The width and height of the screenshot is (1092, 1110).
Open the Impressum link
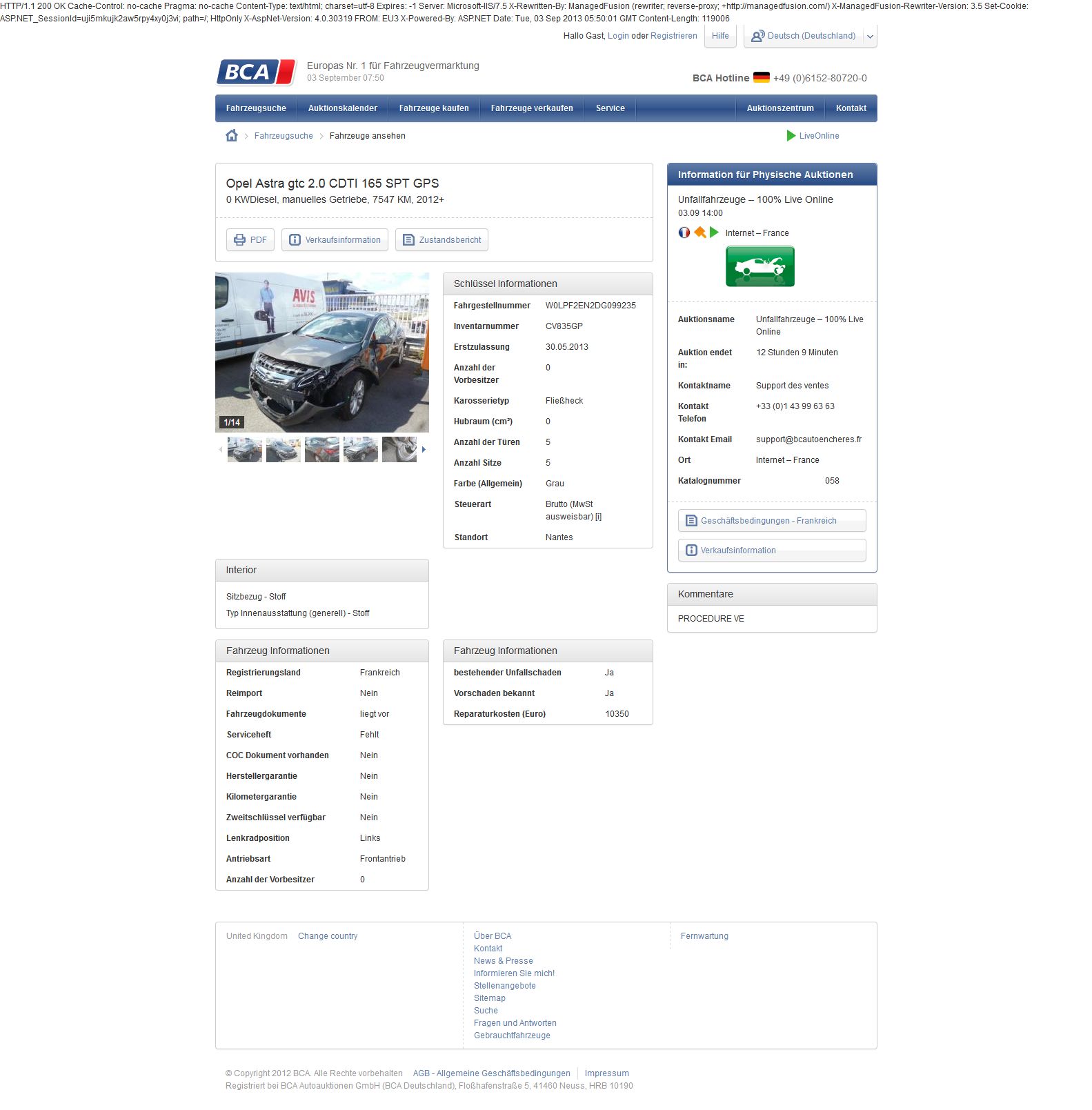tap(606, 1073)
